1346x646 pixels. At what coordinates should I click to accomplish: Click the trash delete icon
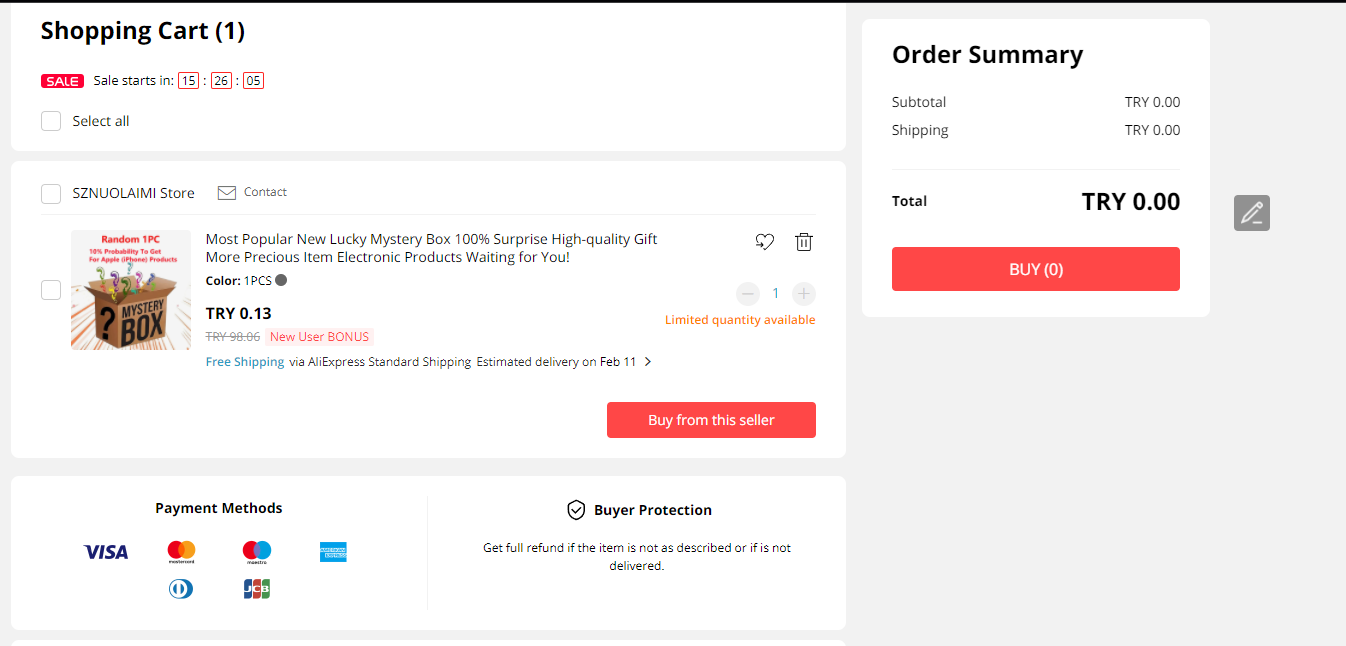804,241
